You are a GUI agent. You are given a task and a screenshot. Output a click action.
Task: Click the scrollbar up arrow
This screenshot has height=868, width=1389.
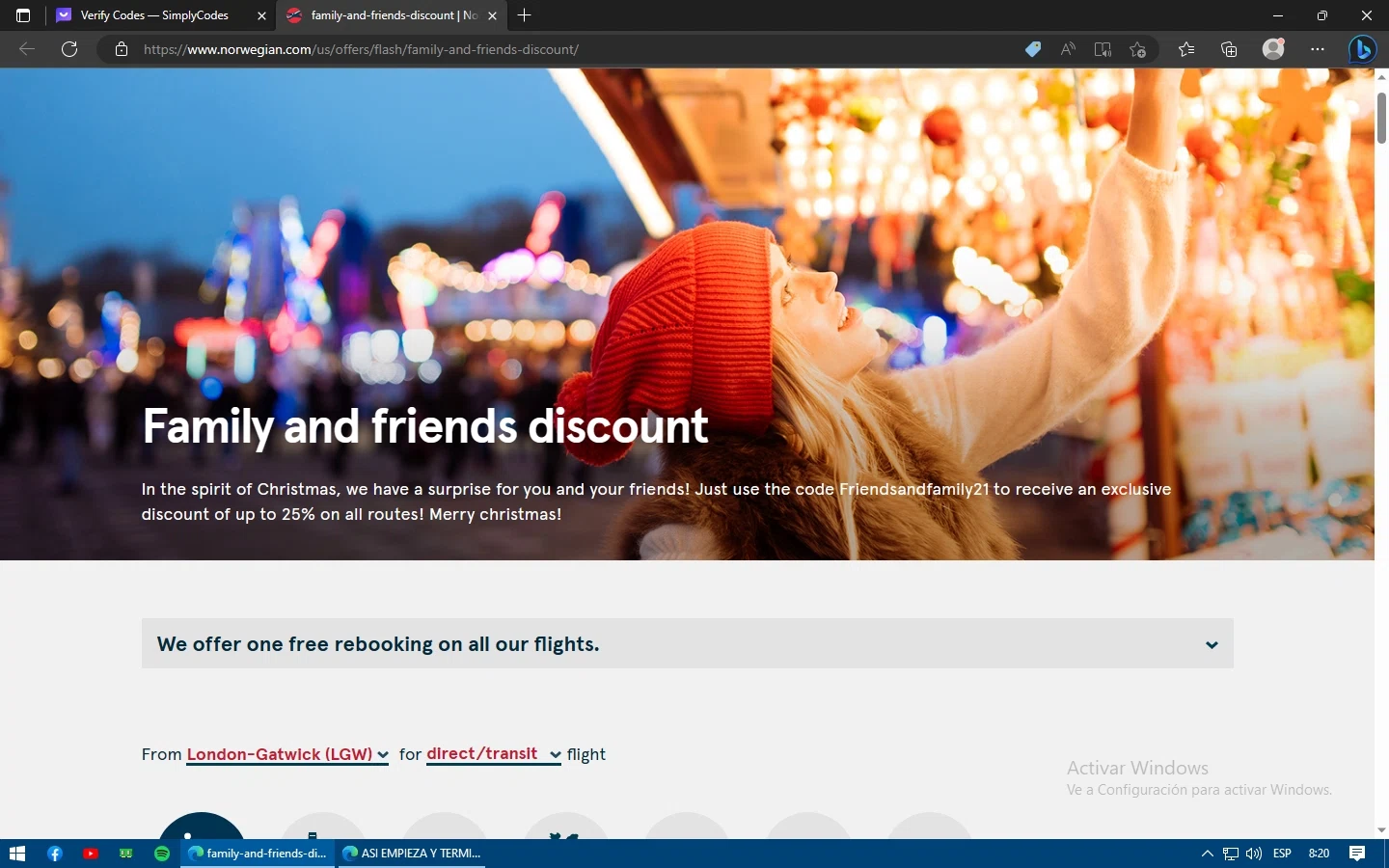[x=1381, y=76]
